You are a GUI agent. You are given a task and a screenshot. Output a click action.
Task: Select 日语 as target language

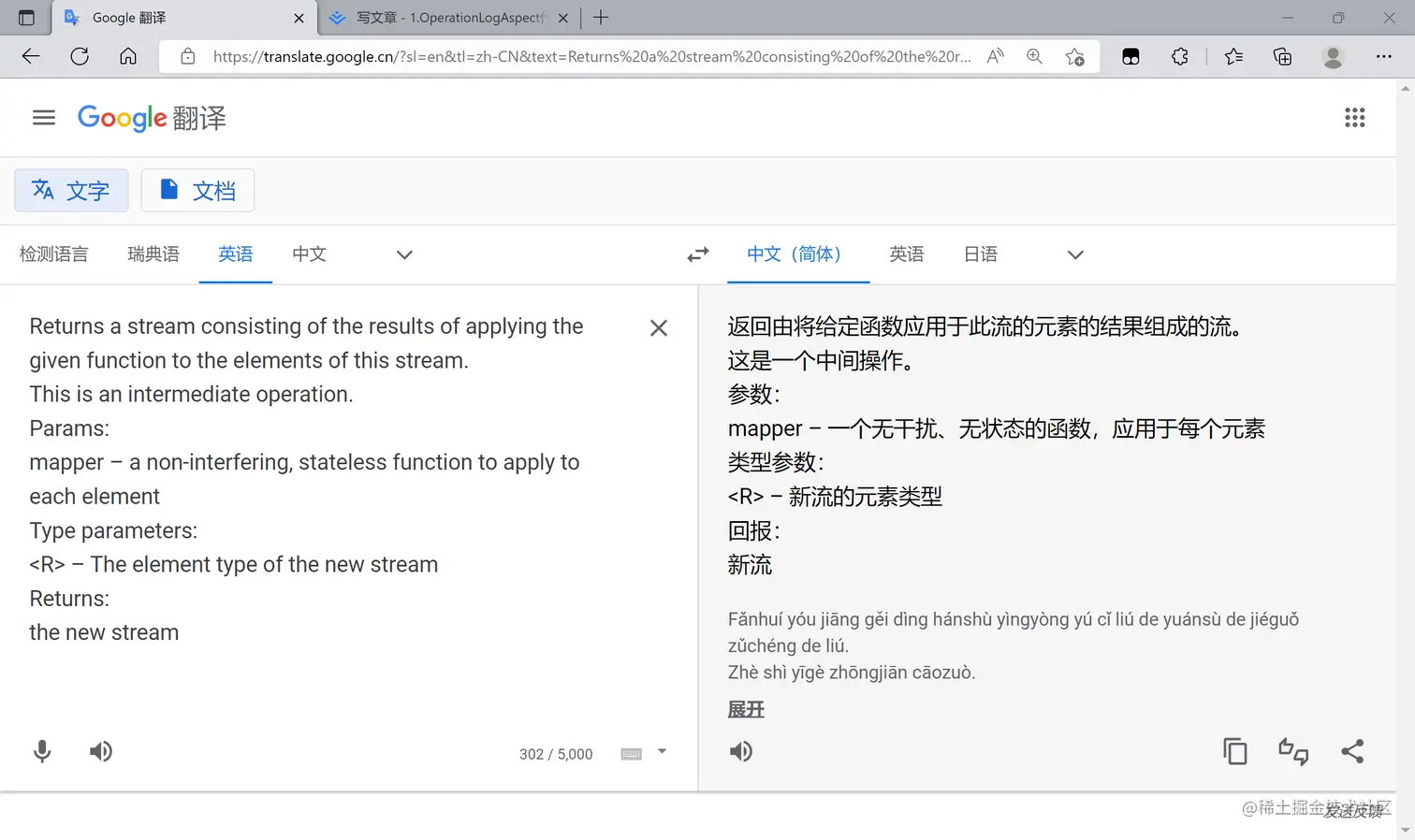981,254
